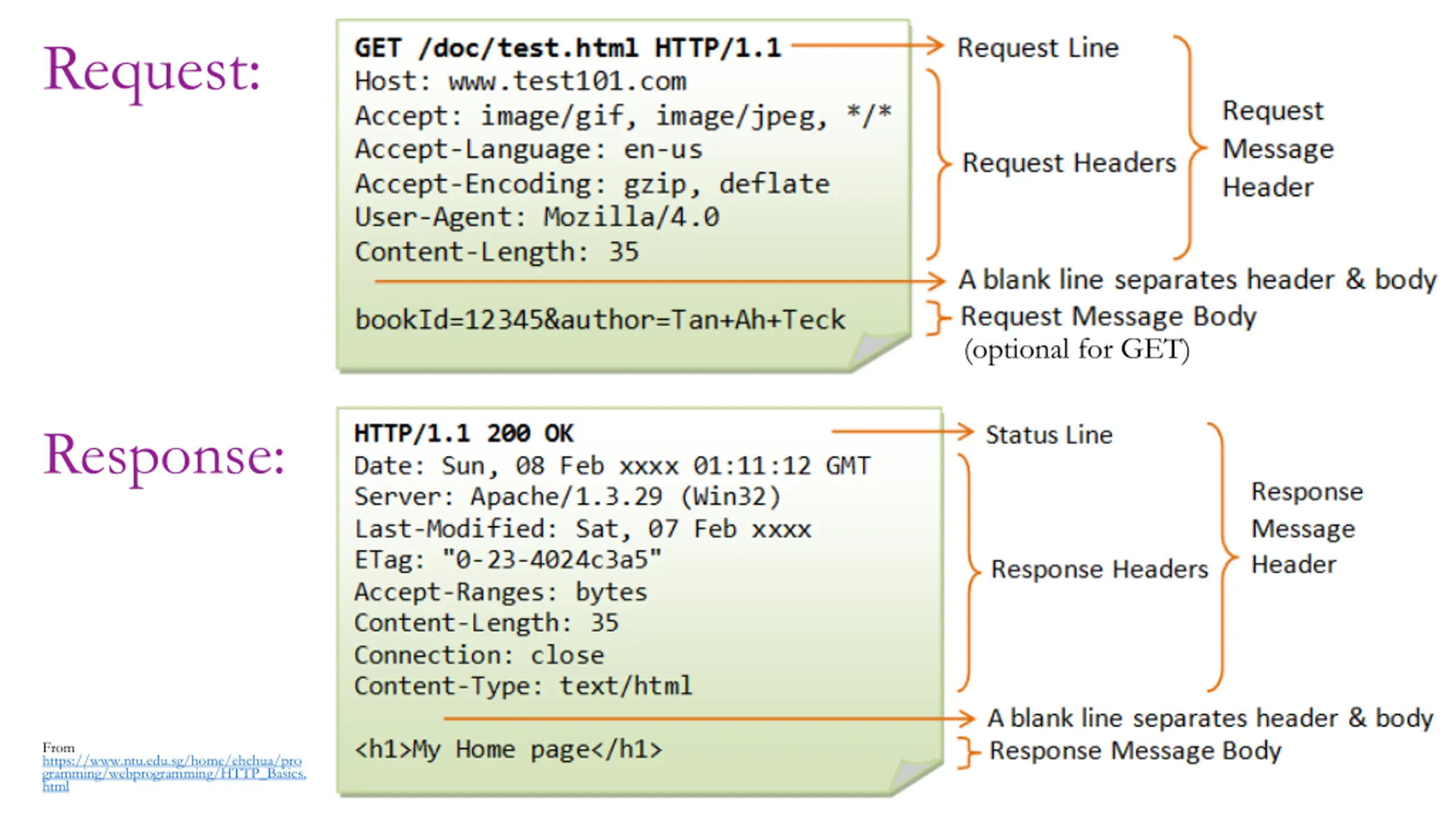
Task: Select the '<h1>My Home page</h1>' response body
Action: (x=508, y=750)
